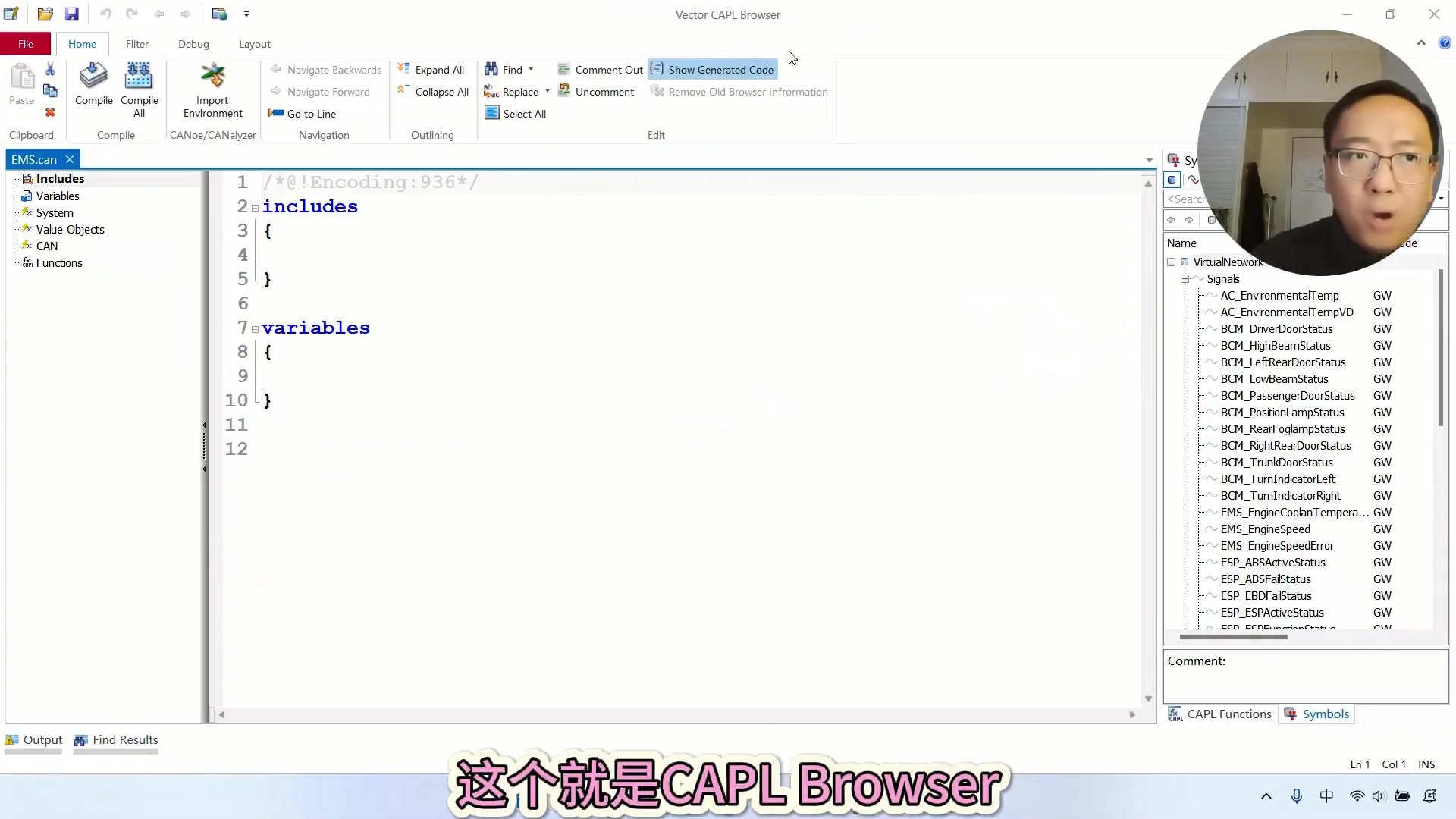Image resolution: width=1456 pixels, height=819 pixels.
Task: Select Includes in the navigation tree
Action: pyautogui.click(x=60, y=179)
